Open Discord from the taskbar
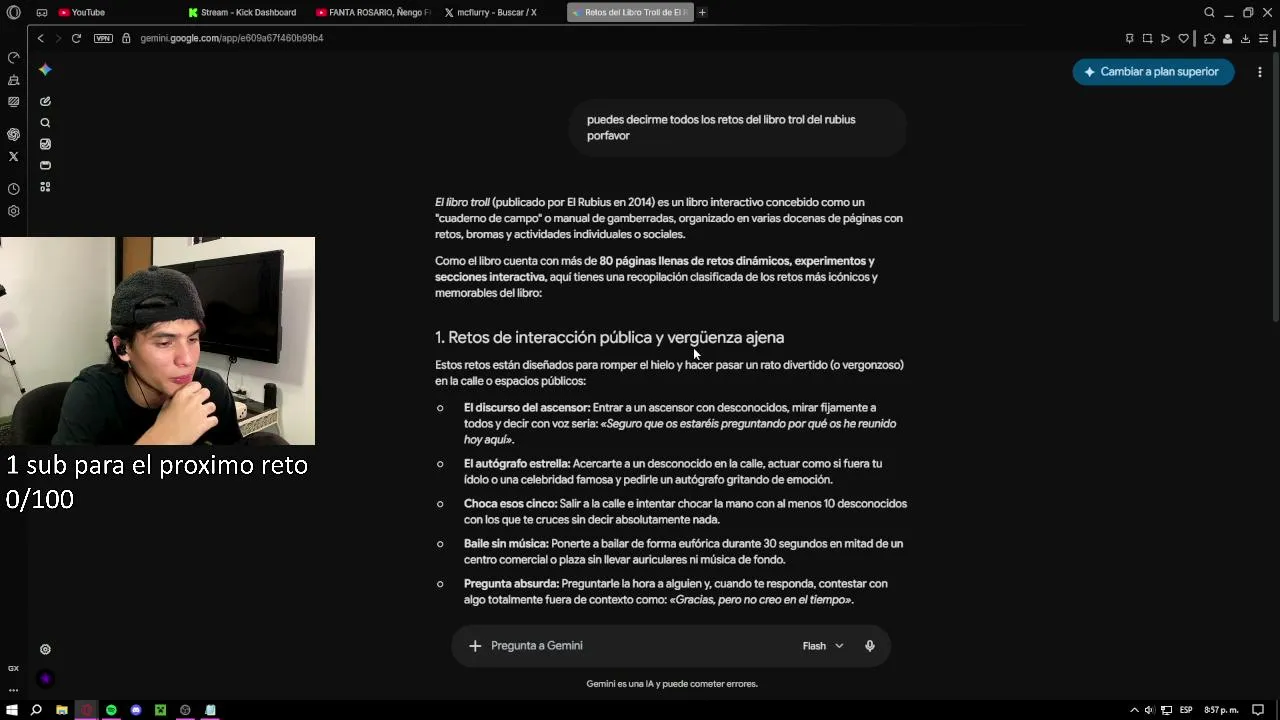 point(136,710)
